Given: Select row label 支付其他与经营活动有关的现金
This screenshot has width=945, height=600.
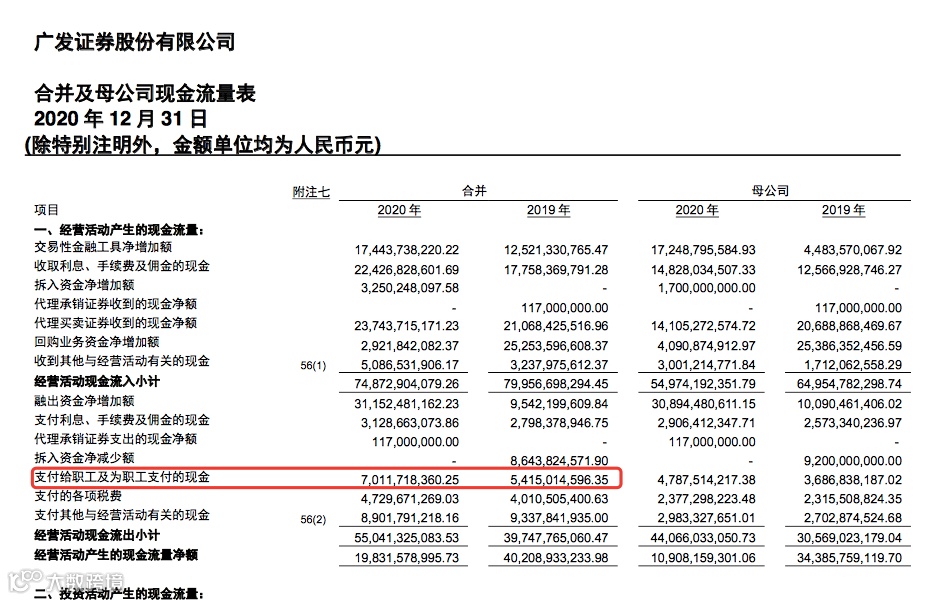Looking at the screenshot, I should click(x=122, y=515).
